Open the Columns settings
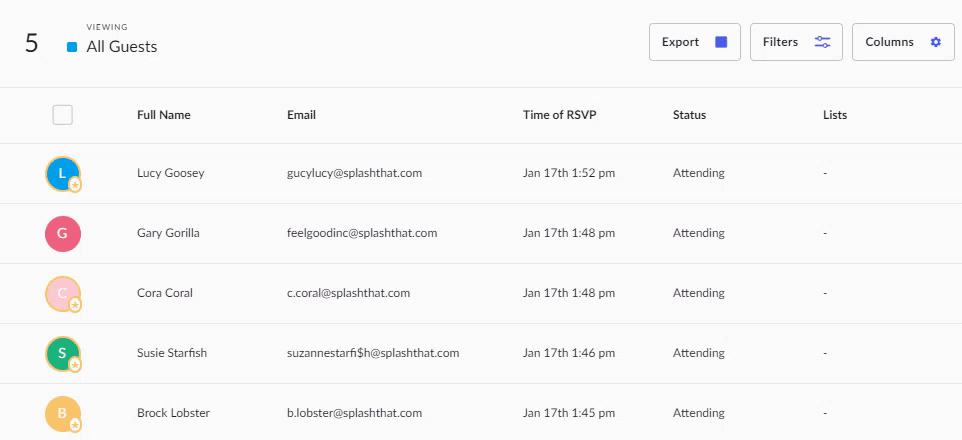This screenshot has width=962, height=440. [902, 42]
